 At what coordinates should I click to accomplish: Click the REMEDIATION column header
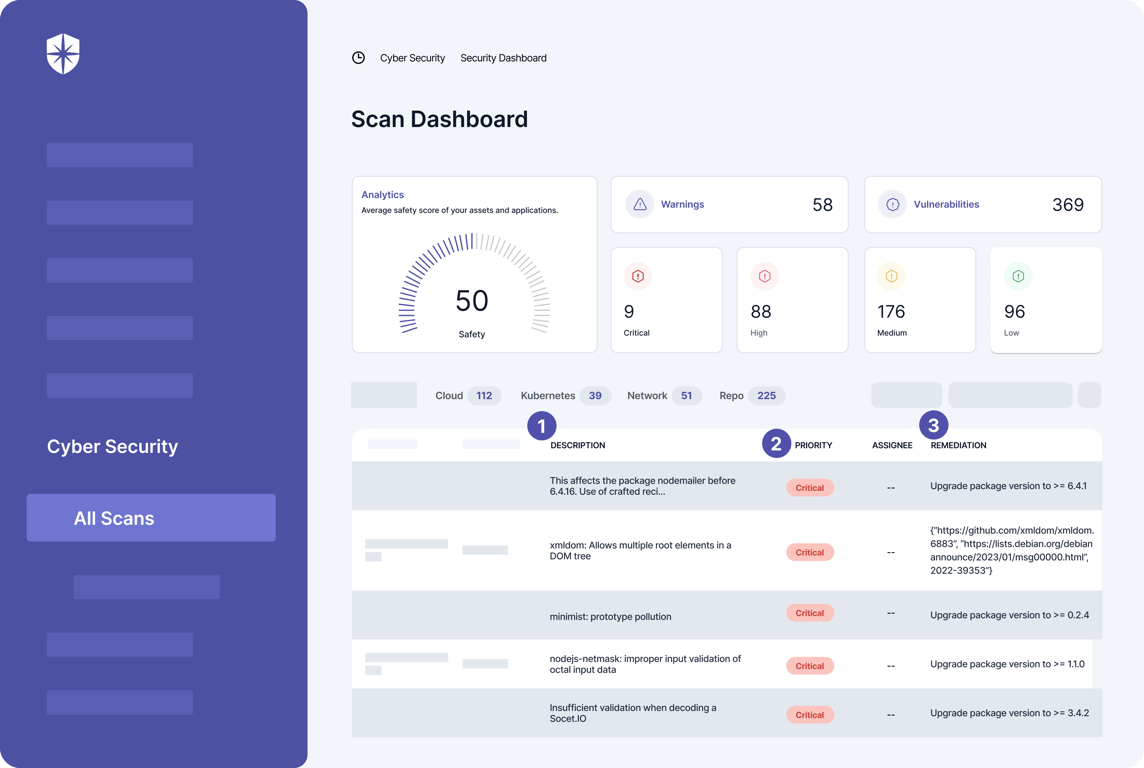959,445
